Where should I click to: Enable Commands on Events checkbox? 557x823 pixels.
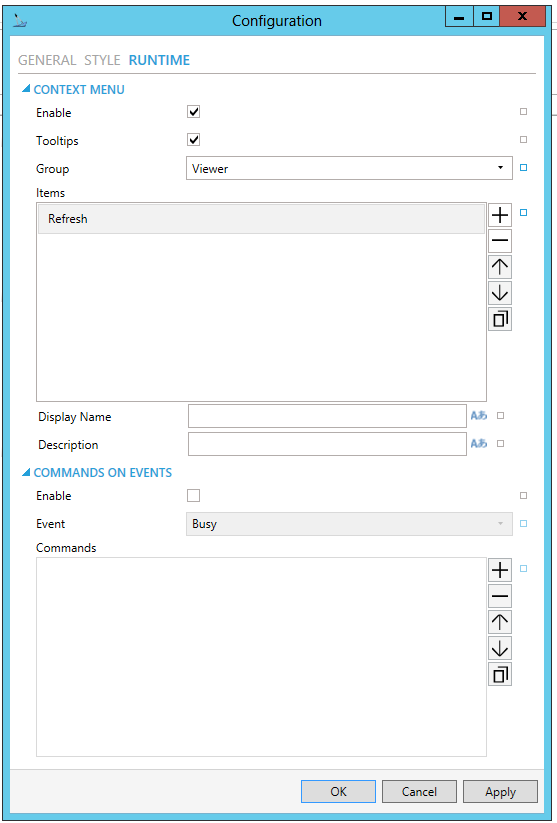pos(194,495)
